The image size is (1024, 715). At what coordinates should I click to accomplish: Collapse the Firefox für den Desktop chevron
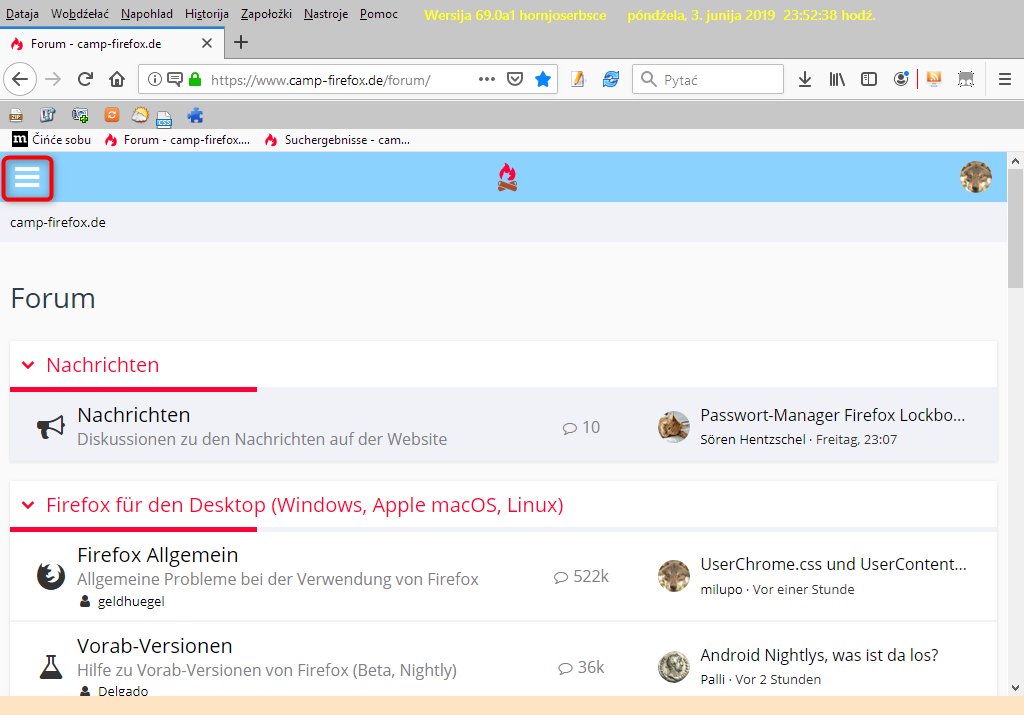coord(28,505)
